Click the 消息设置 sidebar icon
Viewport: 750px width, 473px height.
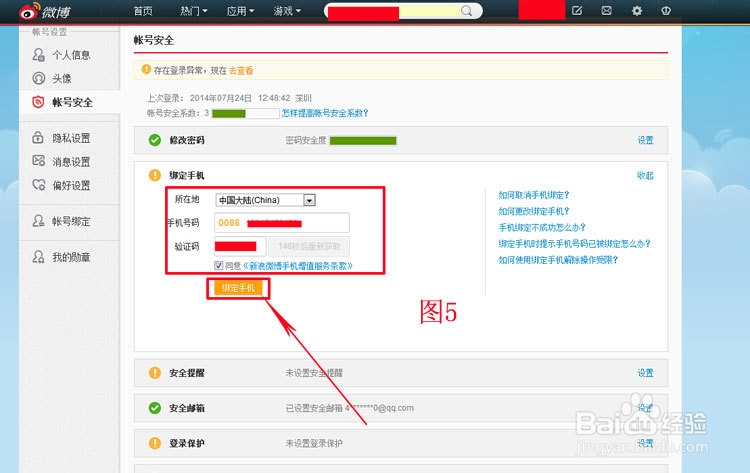pos(38,161)
